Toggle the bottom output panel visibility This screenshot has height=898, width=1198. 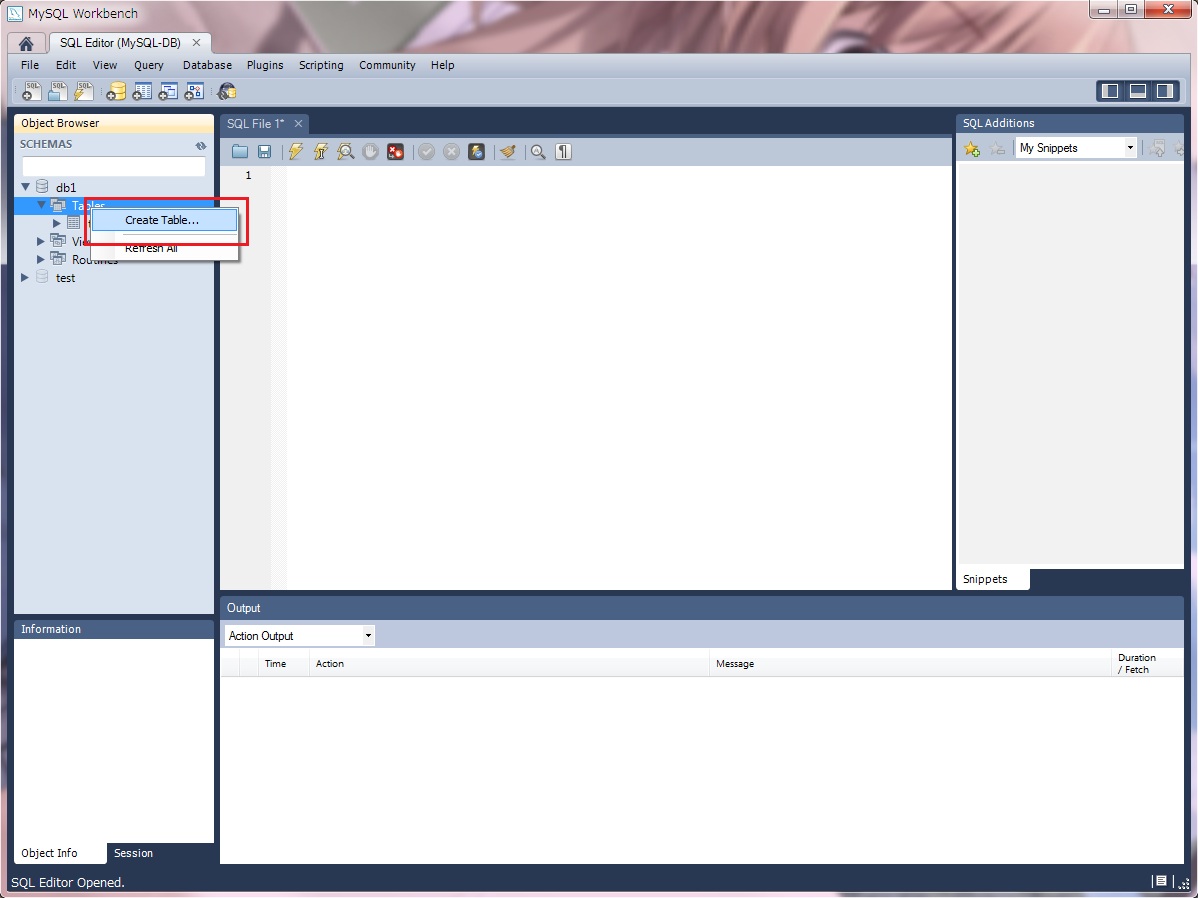[x=1138, y=91]
